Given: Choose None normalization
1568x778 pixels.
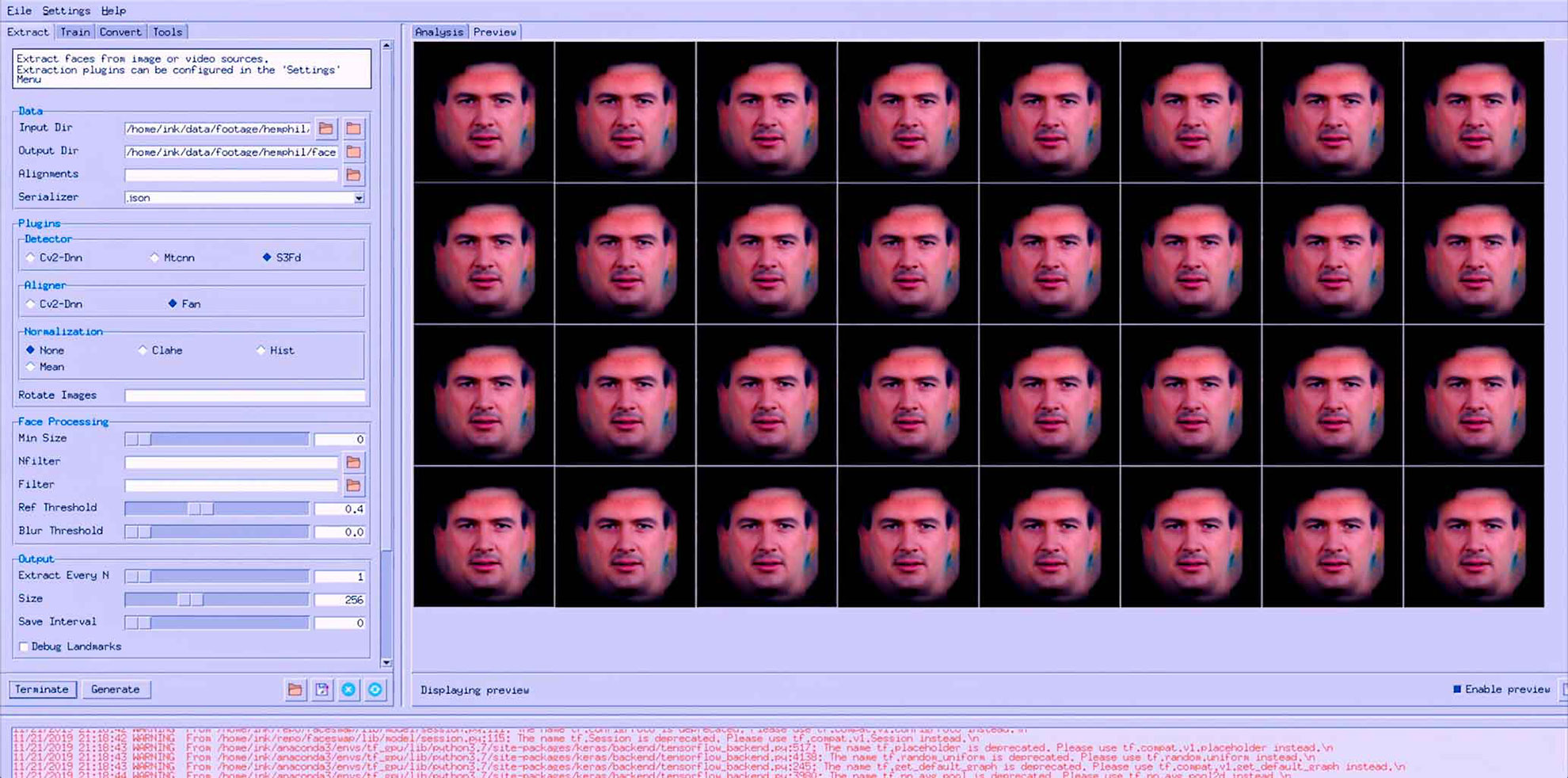Looking at the screenshot, I should tap(45, 350).
